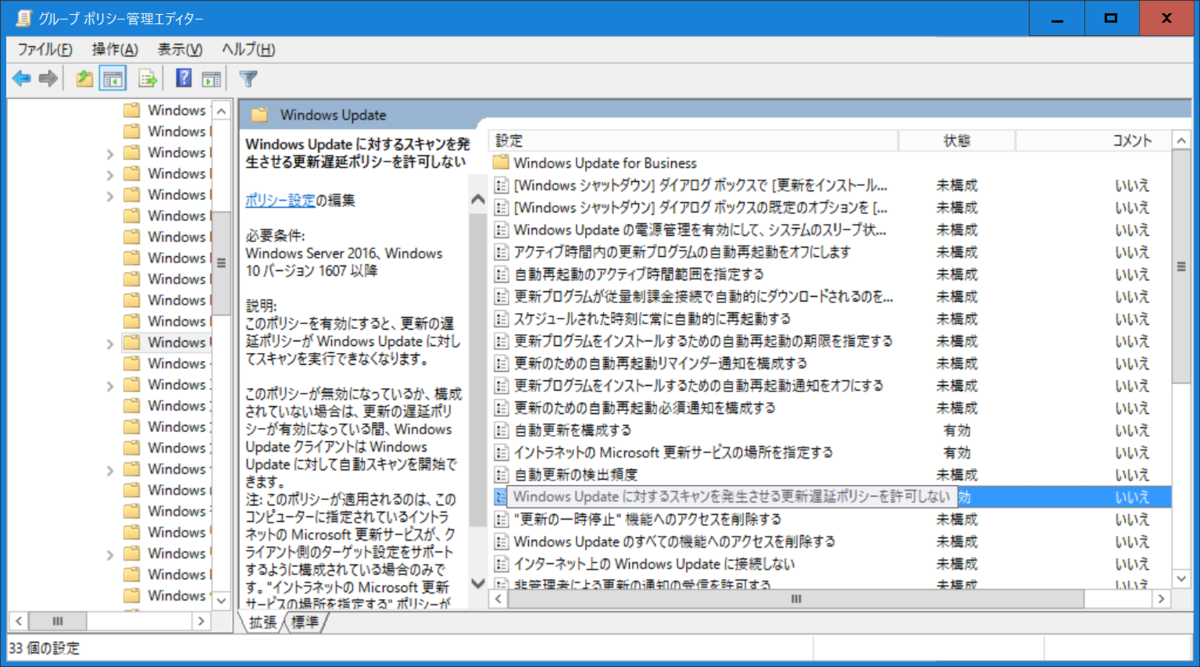Click the ポリシー設定 link
Screen dimensions: 1200x667
(x=281, y=200)
